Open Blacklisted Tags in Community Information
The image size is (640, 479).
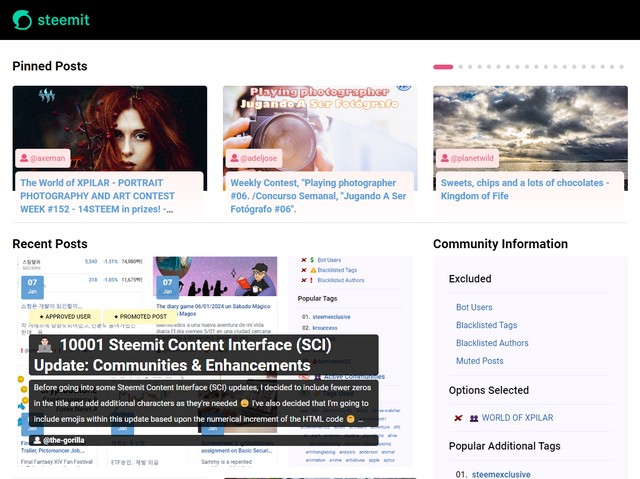point(487,325)
